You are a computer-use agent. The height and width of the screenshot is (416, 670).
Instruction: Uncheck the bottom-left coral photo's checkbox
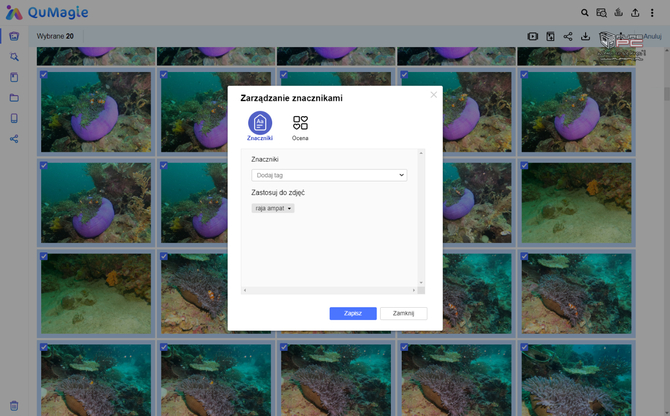44,348
